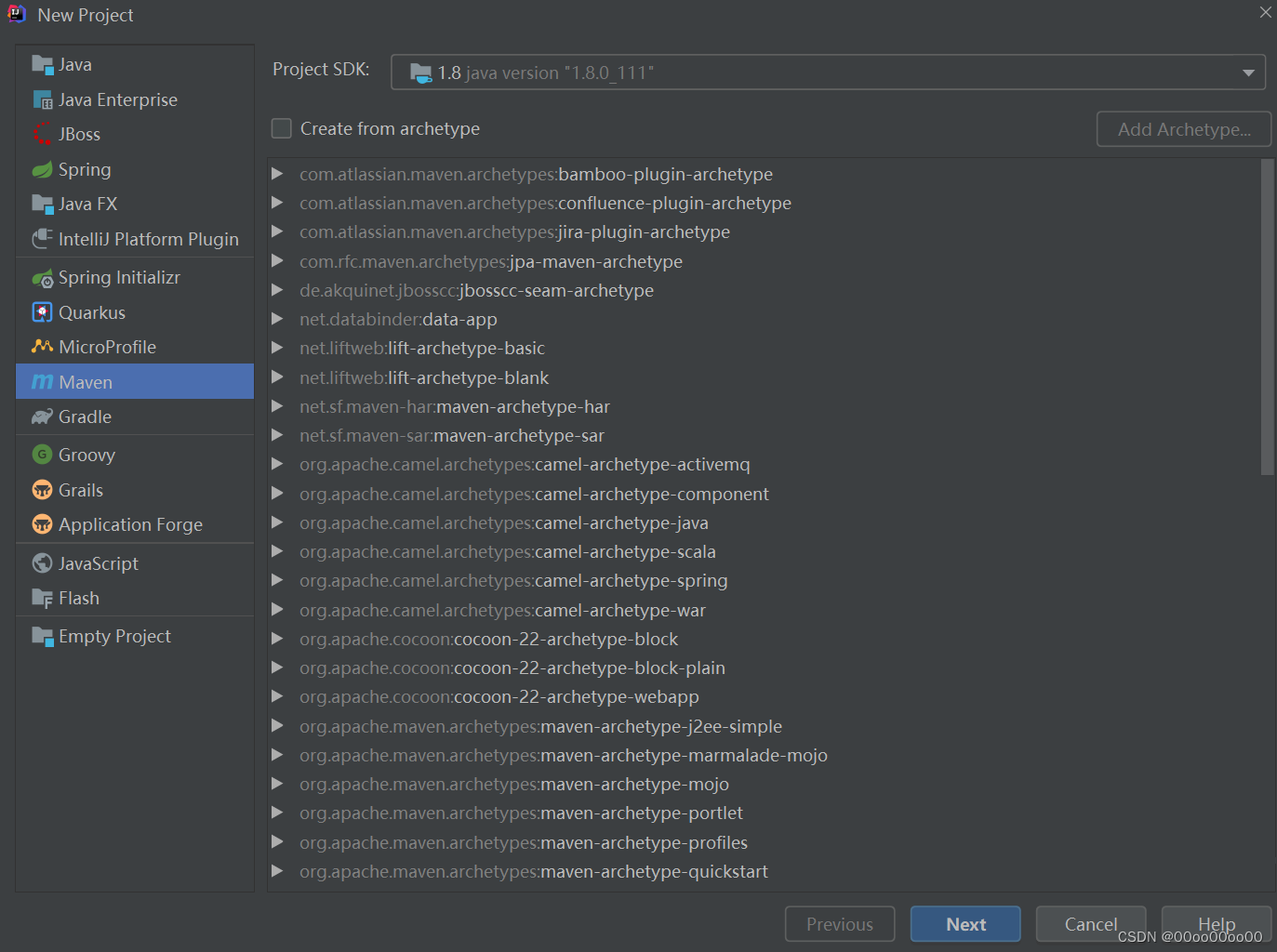Click the Maven 'm' icon
The height and width of the screenshot is (952, 1277).
pos(42,382)
